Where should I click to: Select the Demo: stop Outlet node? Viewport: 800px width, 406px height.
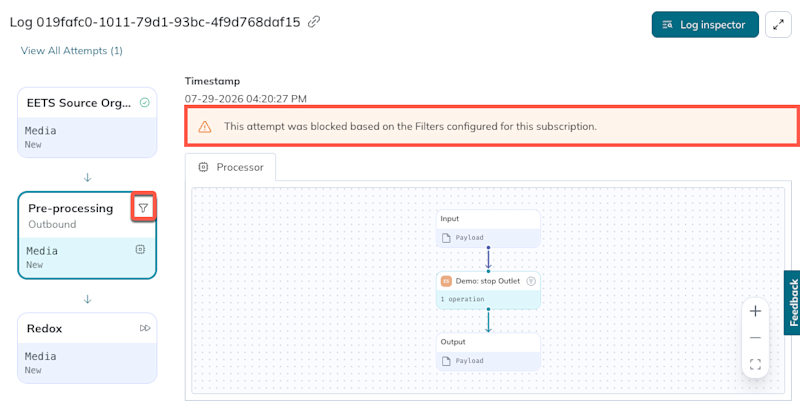pos(488,290)
